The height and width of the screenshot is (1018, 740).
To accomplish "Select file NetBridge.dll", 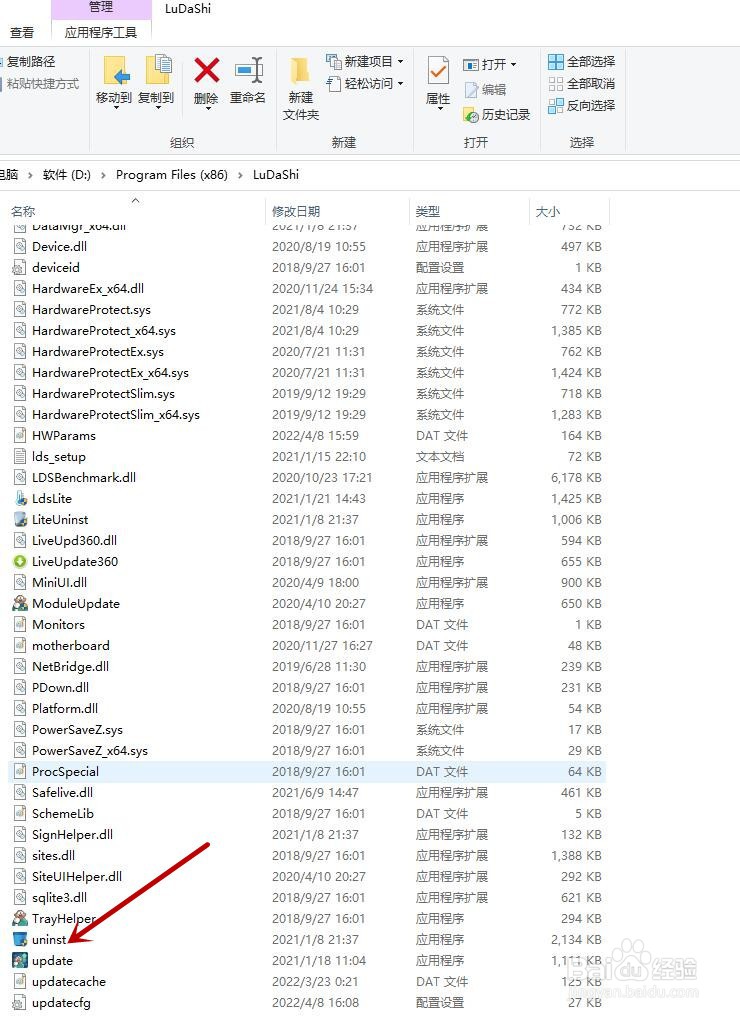I will coord(70,666).
